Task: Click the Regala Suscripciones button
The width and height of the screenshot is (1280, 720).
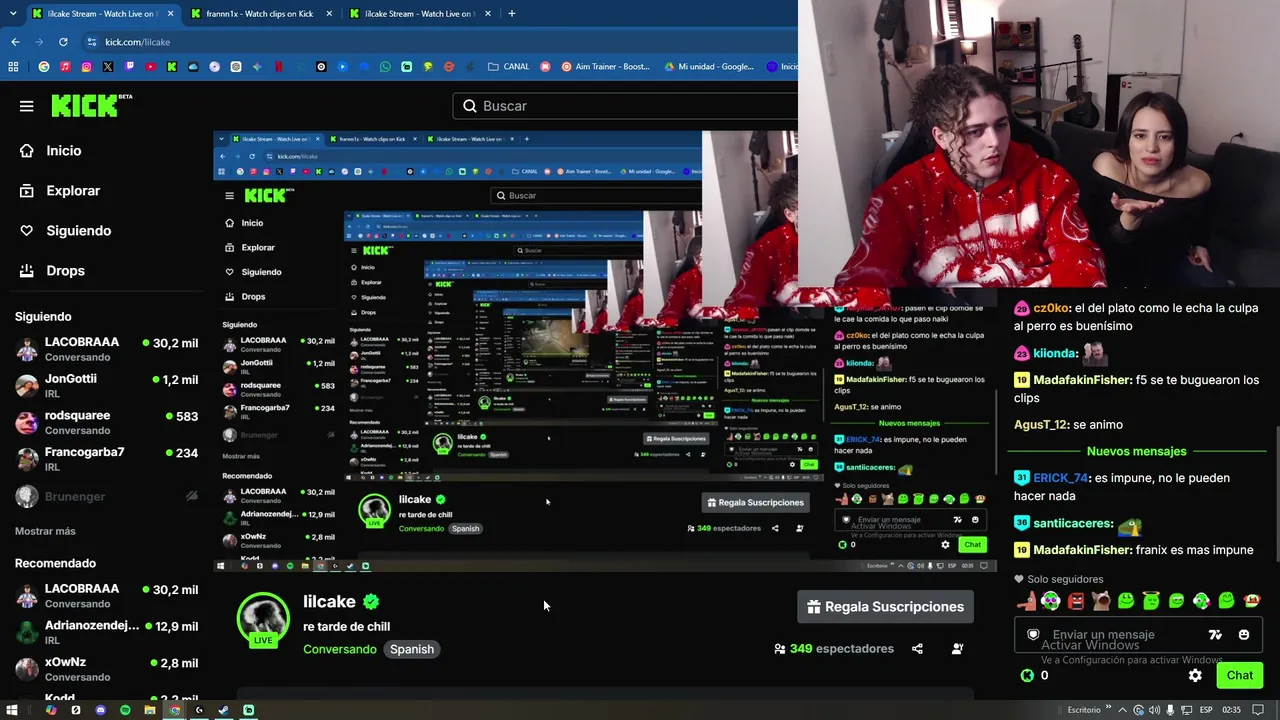Action: (x=885, y=607)
